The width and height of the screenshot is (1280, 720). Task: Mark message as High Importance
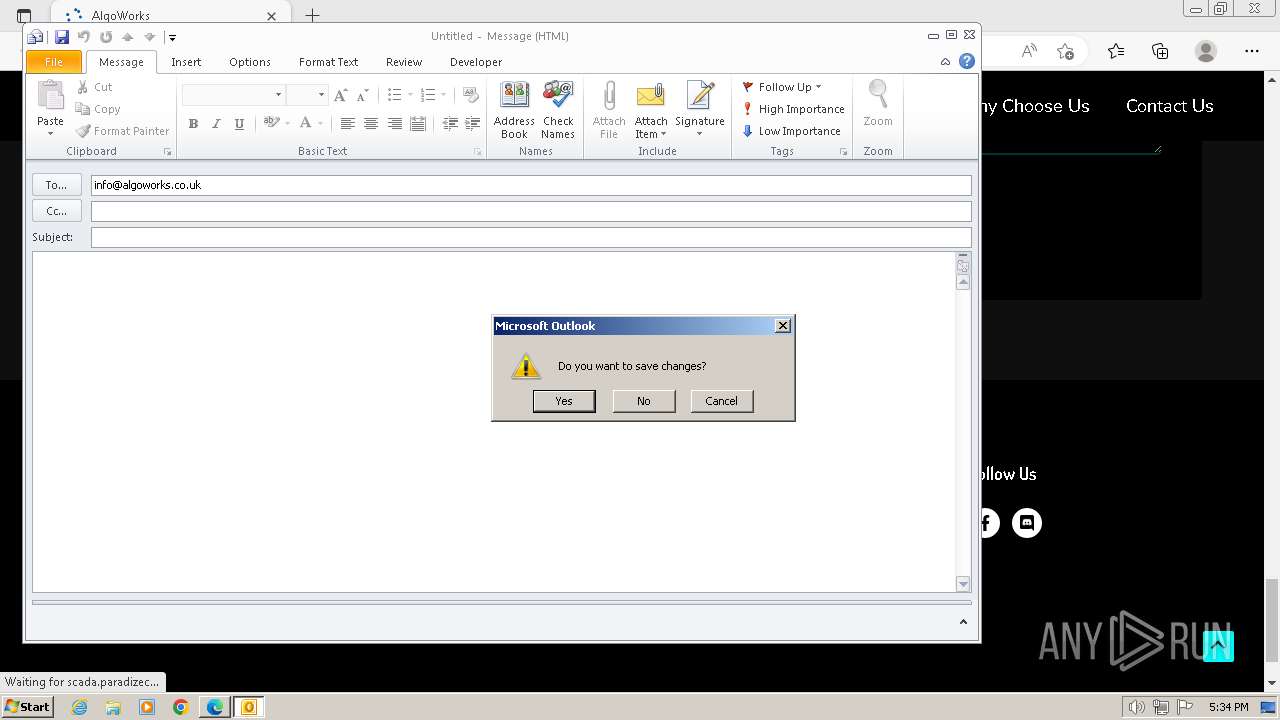pyautogui.click(x=793, y=109)
